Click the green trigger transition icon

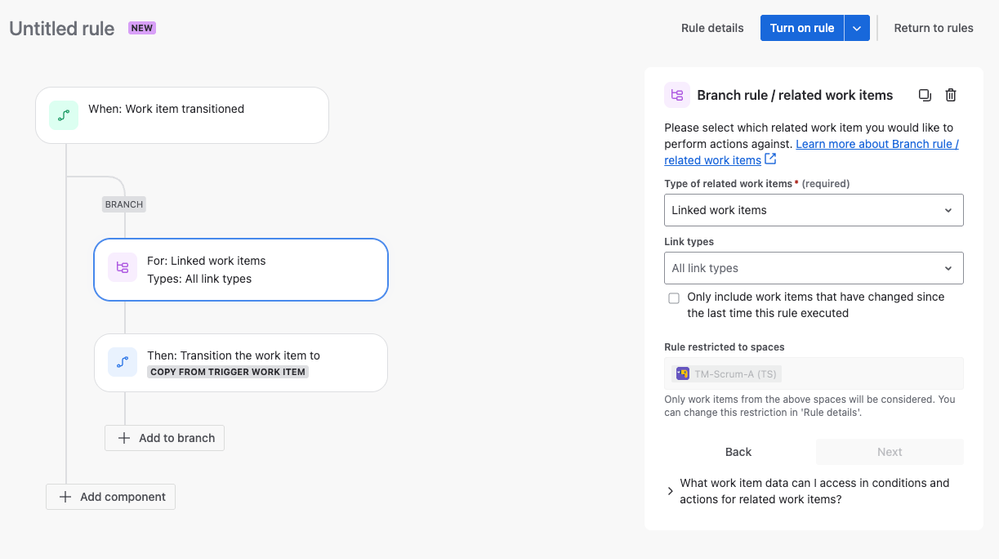point(64,115)
